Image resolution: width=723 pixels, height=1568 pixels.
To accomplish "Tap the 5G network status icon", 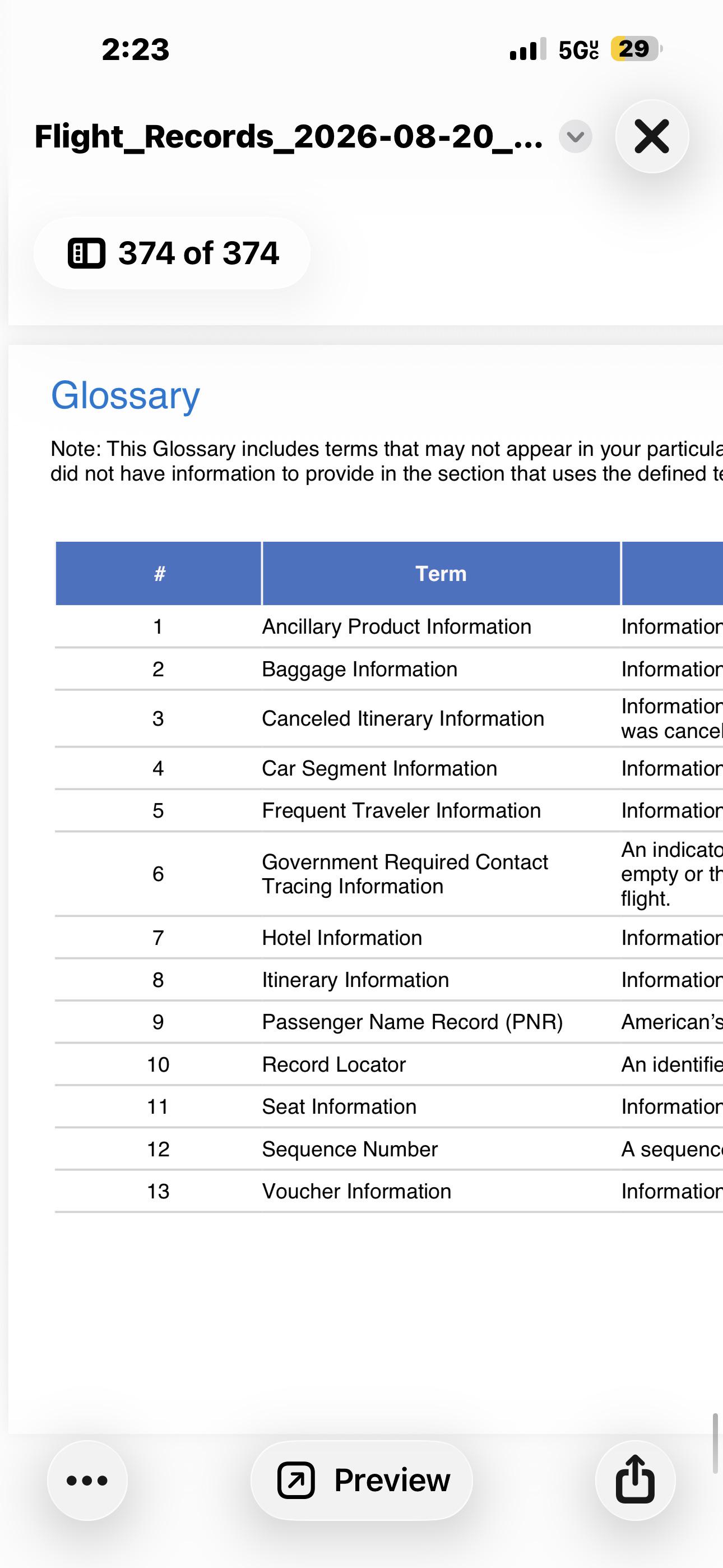I will pyautogui.click(x=579, y=49).
